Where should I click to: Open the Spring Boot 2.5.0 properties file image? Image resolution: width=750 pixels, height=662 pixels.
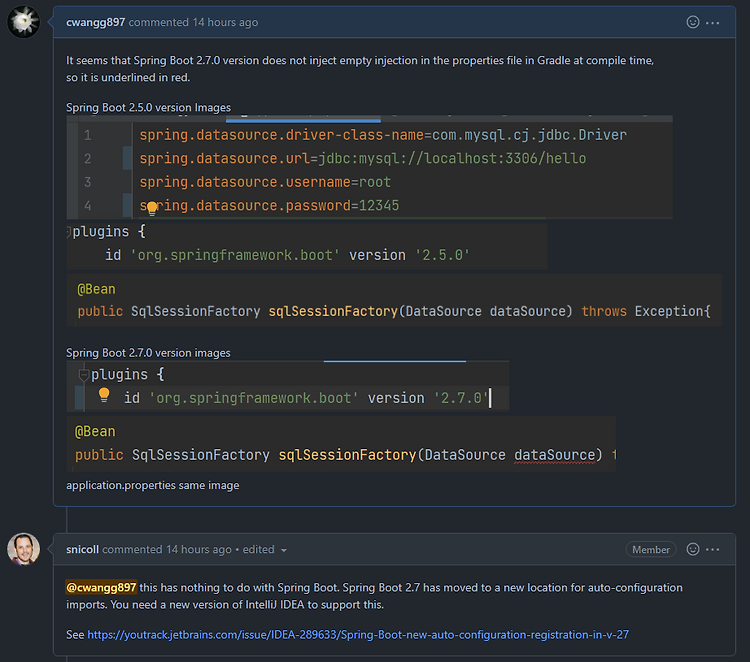369,167
